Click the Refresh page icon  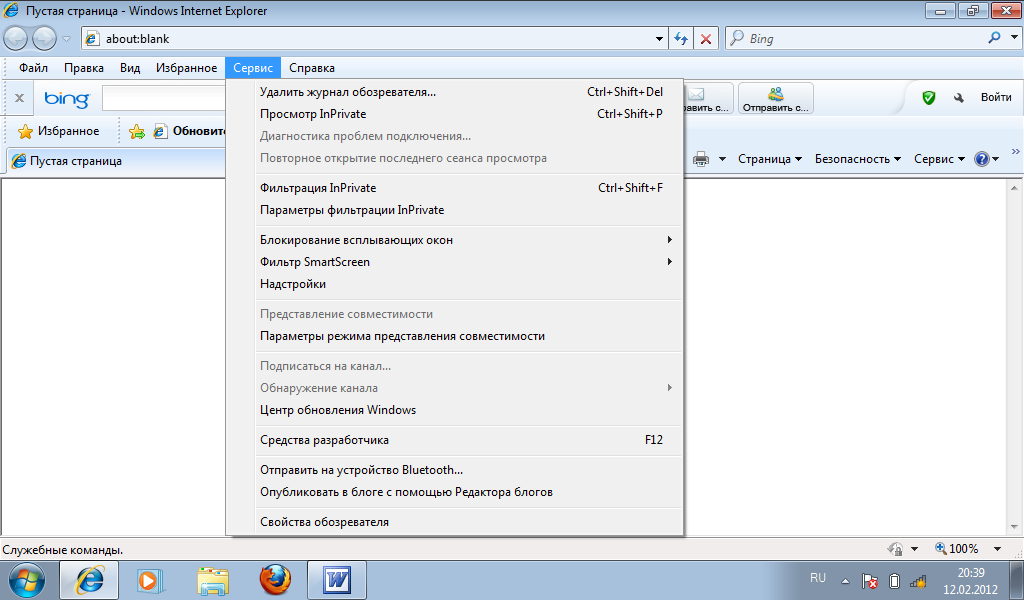click(681, 39)
